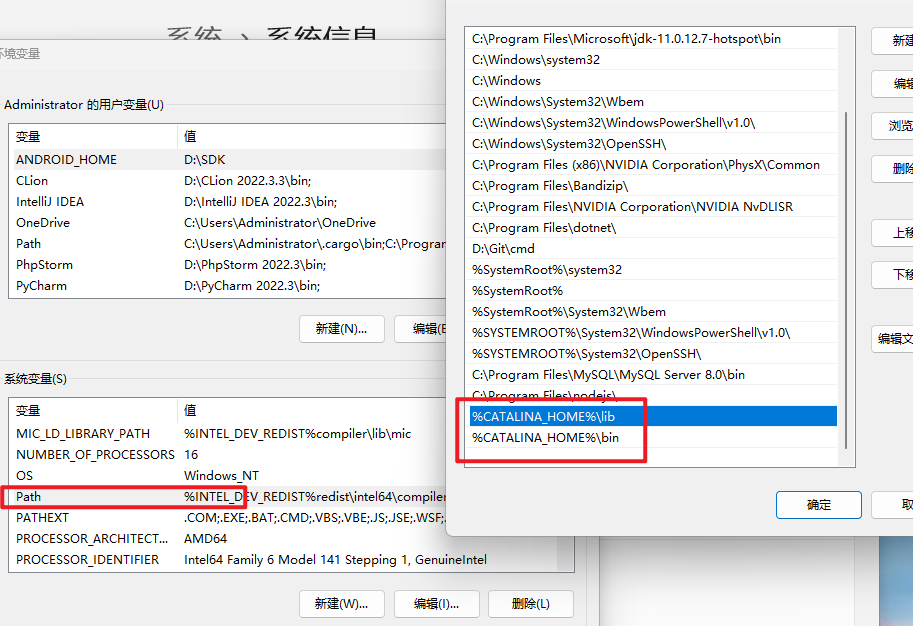Select the jdk-11.0.12.7-hotspot\bin path entry
913x626 pixels.
(626, 39)
